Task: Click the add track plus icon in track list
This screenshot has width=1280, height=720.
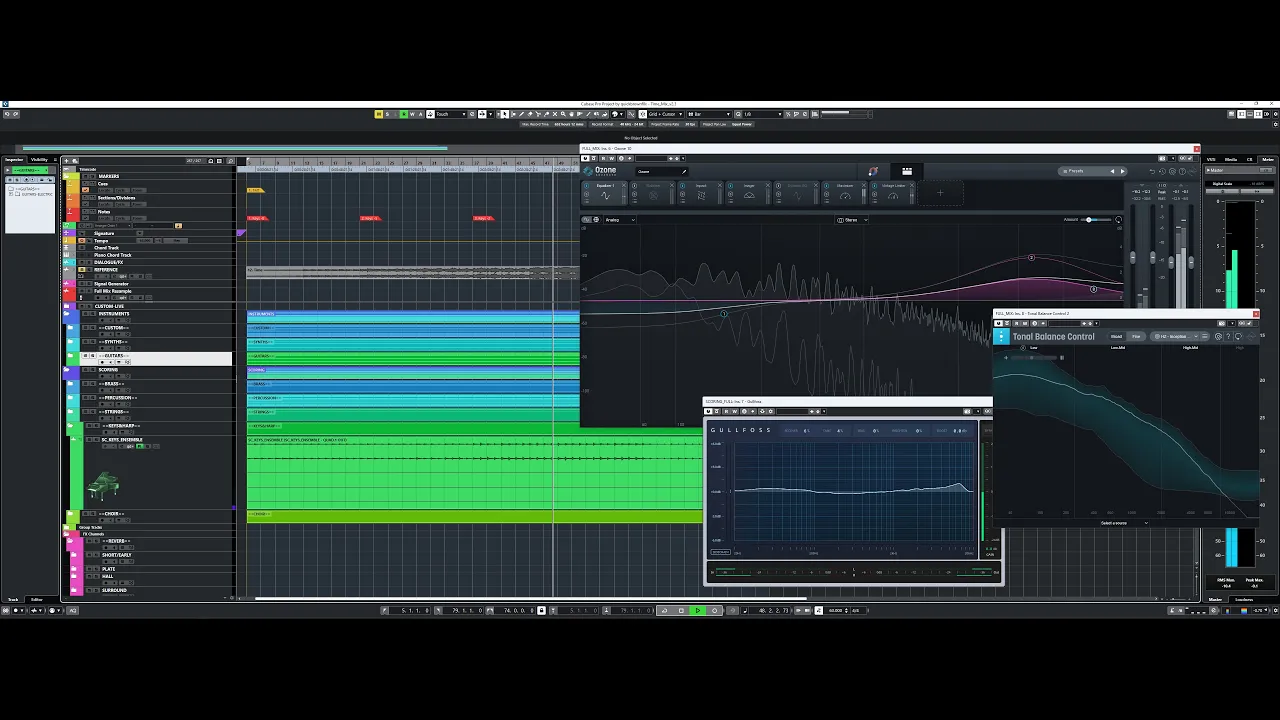Action: coord(66,161)
